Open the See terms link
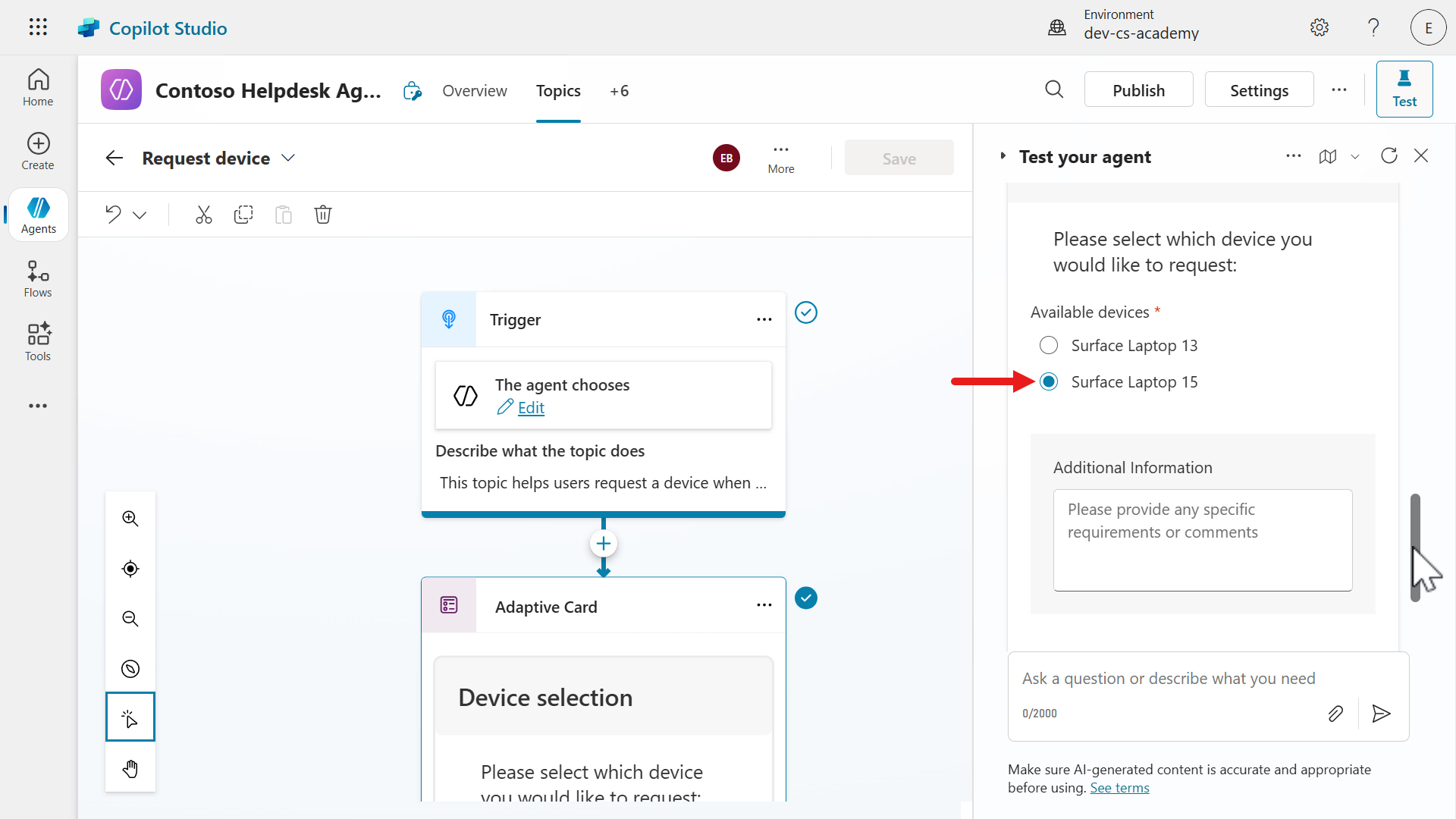This screenshot has width=1456, height=819. (1119, 788)
